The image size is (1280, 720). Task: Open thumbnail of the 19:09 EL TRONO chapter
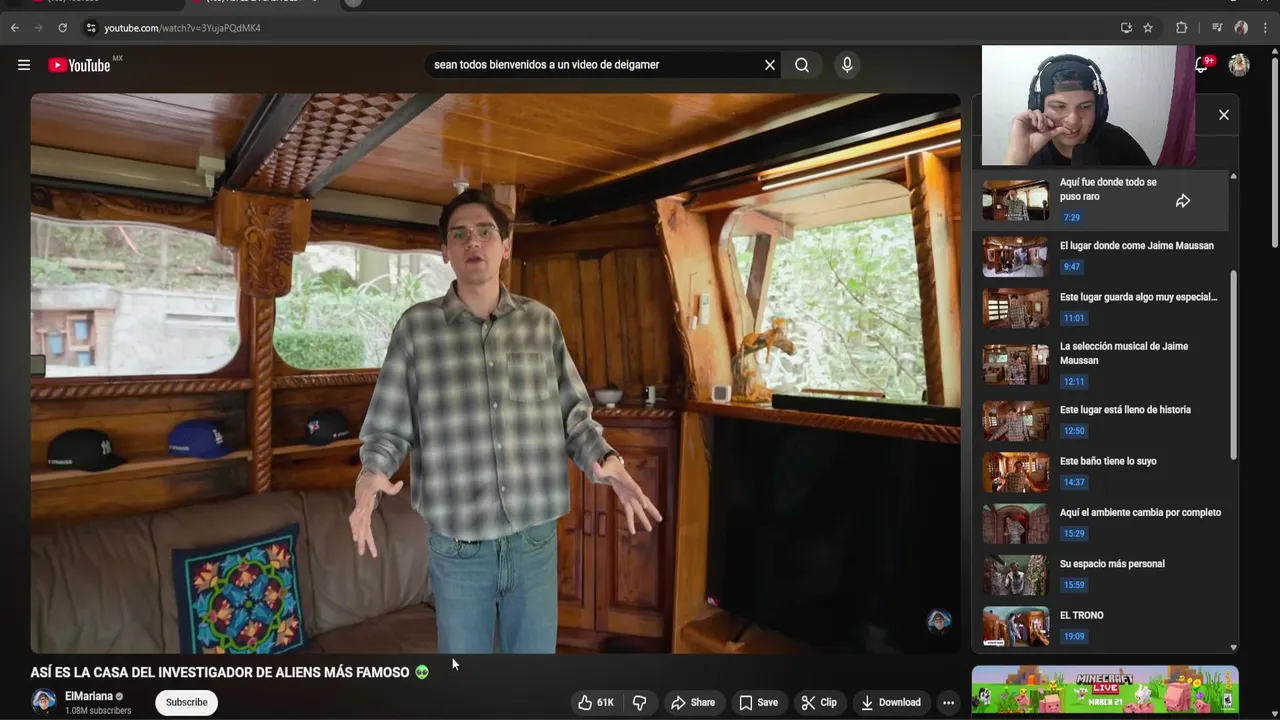point(1016,626)
